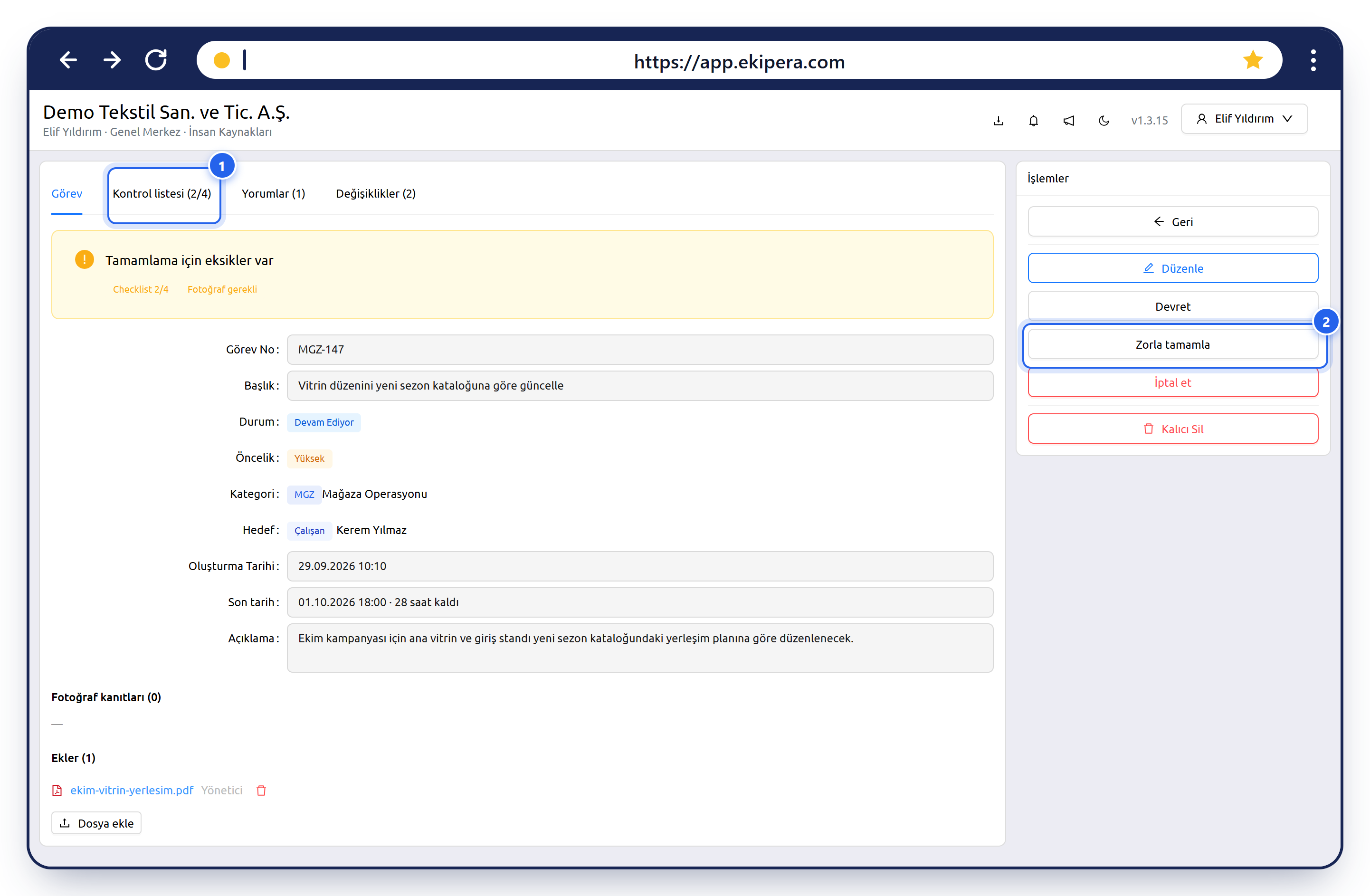Open the Elif Yıldırım user dropdown
This screenshot has width=1370, height=896.
click(x=1244, y=119)
